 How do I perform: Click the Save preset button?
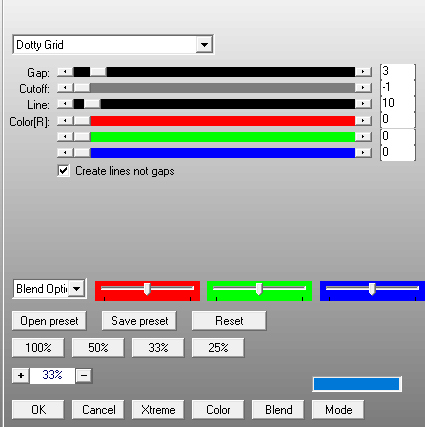(x=139, y=321)
